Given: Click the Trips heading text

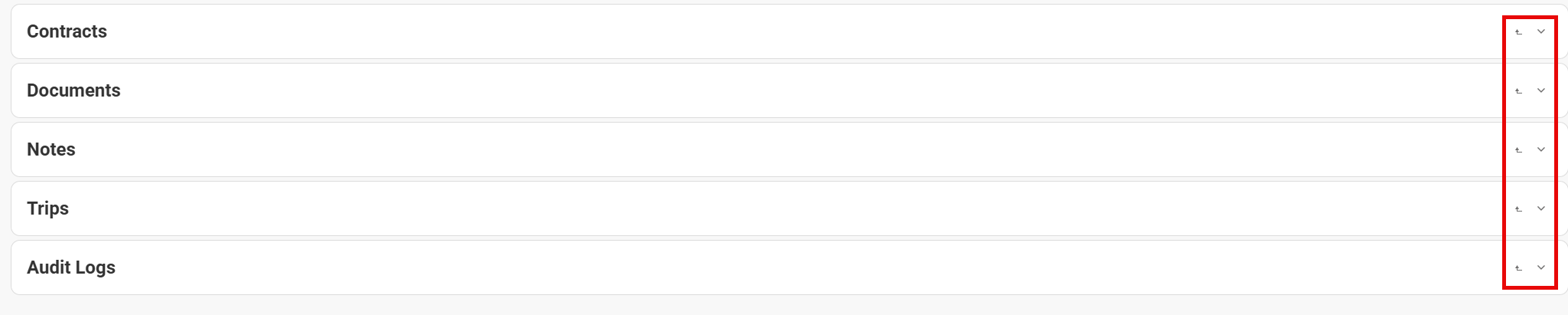Looking at the screenshot, I should click(47, 208).
